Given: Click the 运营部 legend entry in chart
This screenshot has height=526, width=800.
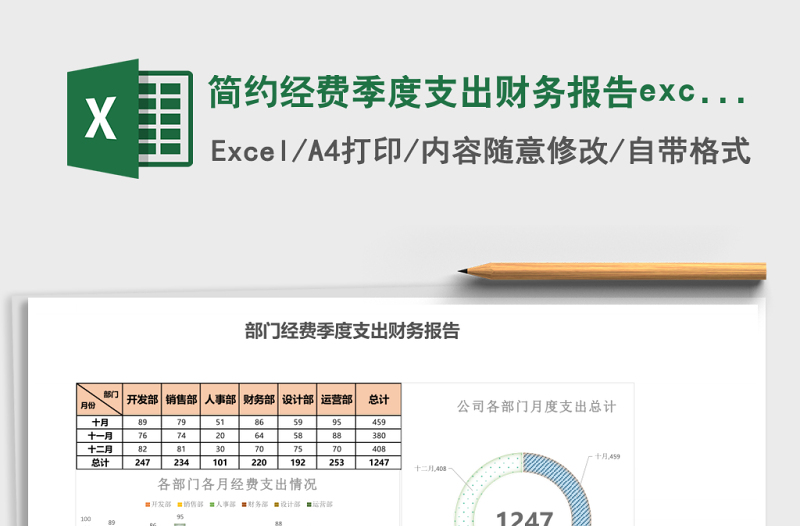Looking at the screenshot, I should (323, 505).
